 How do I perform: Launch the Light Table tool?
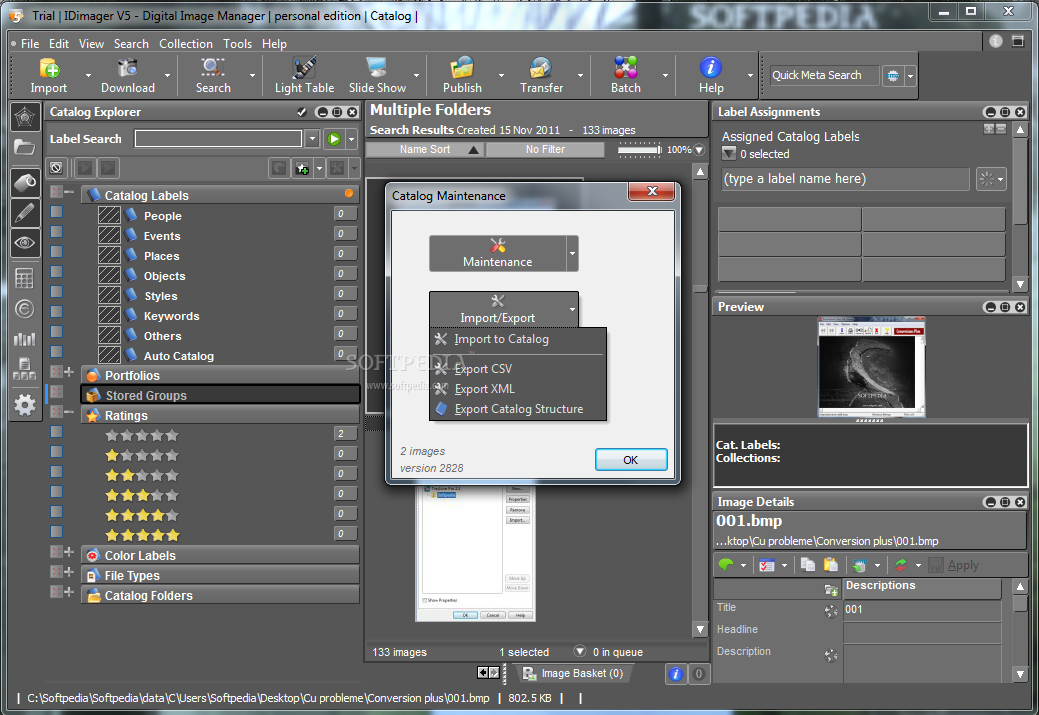tap(304, 76)
